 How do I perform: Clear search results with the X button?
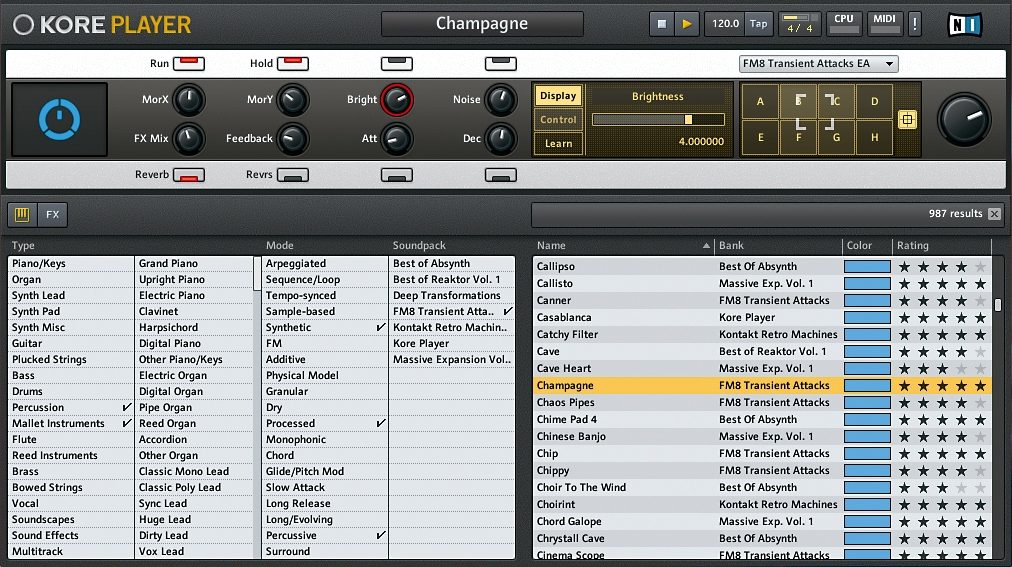click(x=995, y=214)
